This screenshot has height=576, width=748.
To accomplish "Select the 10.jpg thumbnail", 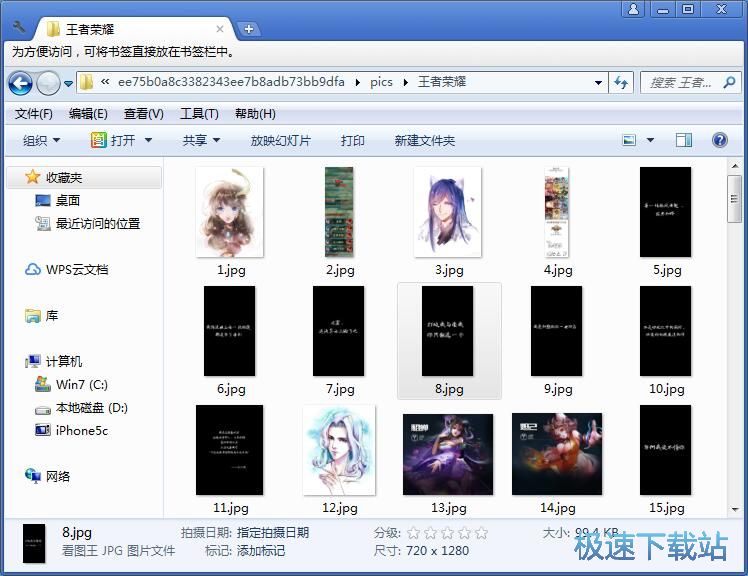I will [x=665, y=331].
